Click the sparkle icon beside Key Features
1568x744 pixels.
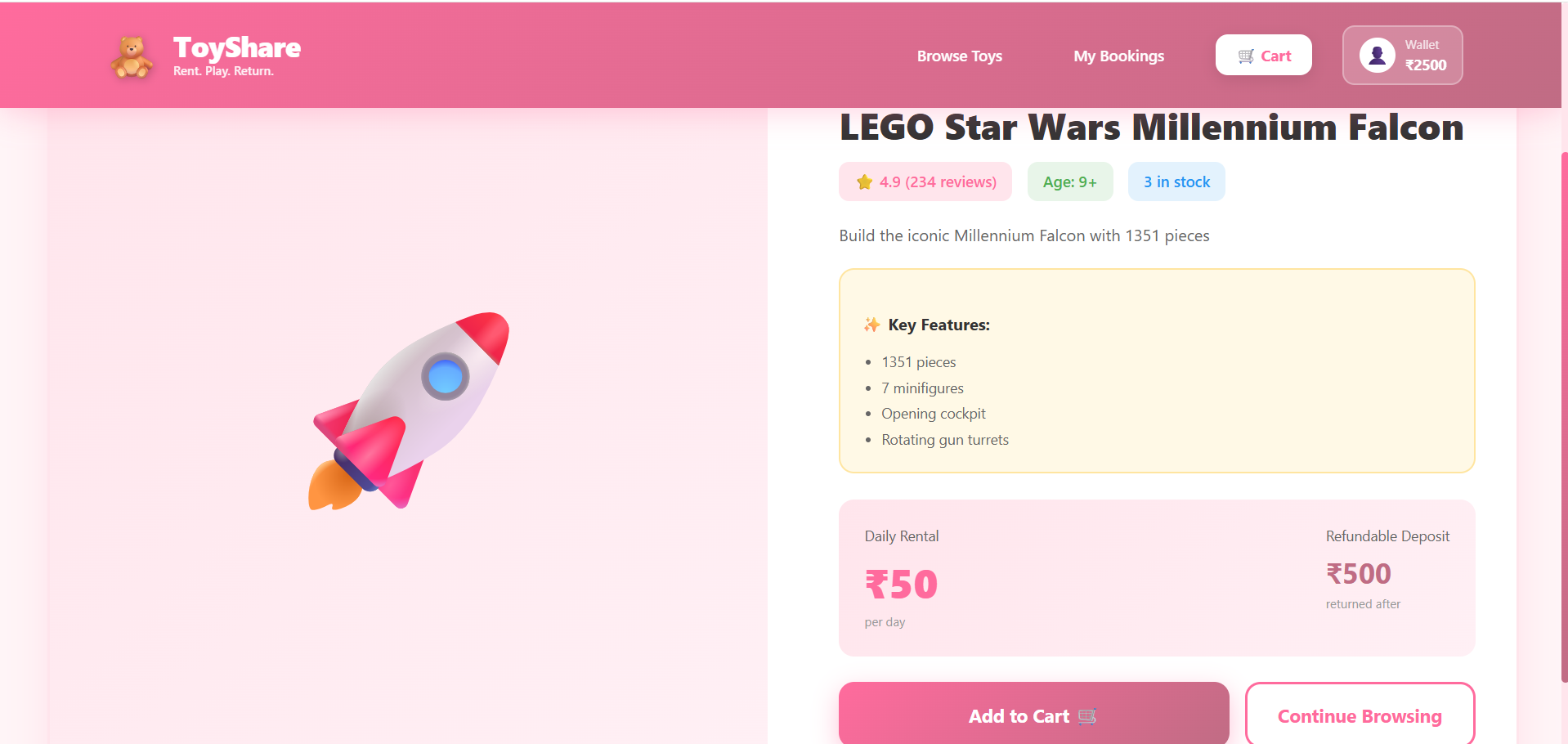tap(871, 325)
